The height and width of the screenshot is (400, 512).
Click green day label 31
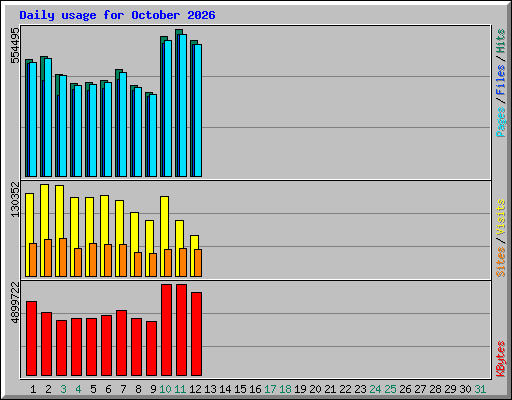480,389
